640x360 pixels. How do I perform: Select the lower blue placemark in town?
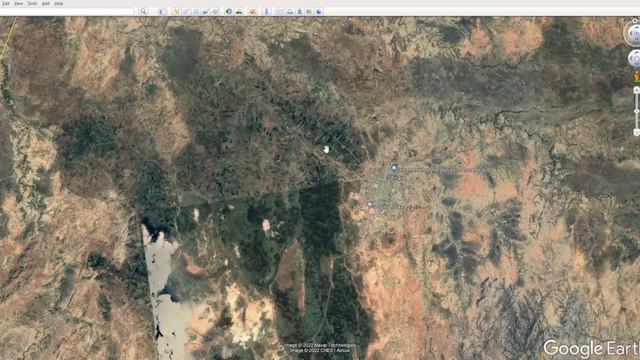[370, 205]
